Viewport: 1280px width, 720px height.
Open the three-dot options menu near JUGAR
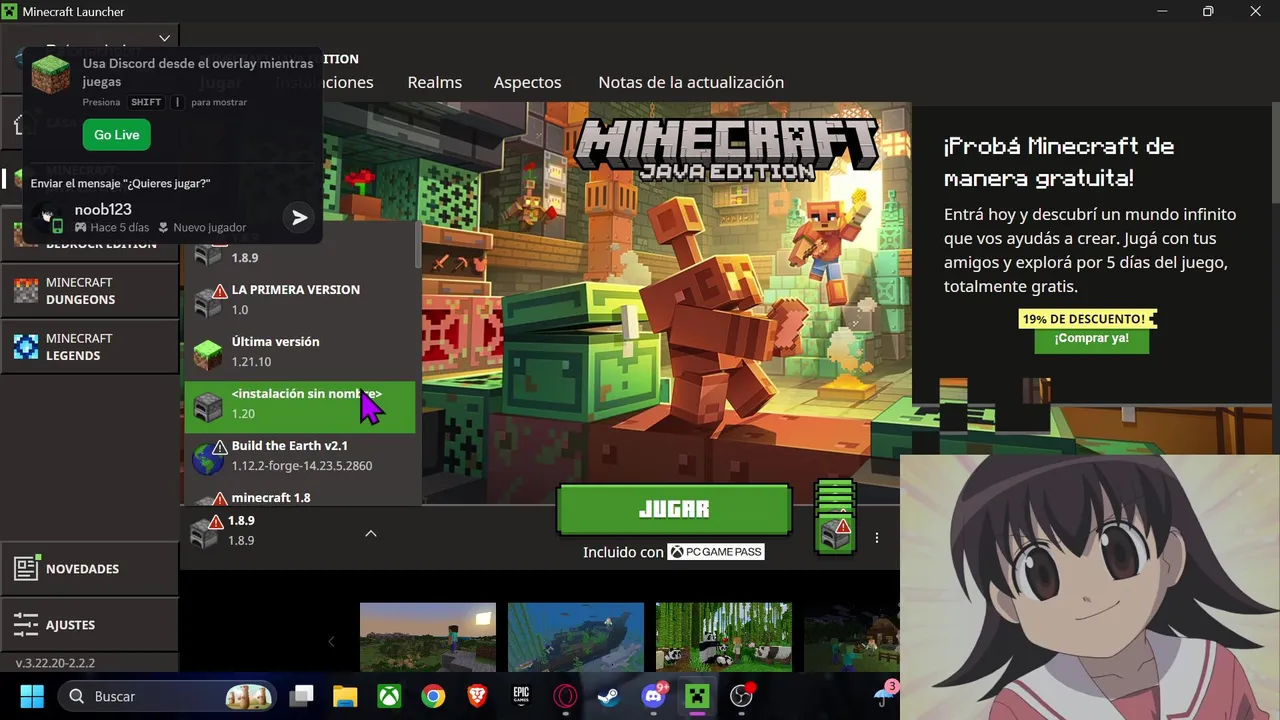click(x=877, y=537)
